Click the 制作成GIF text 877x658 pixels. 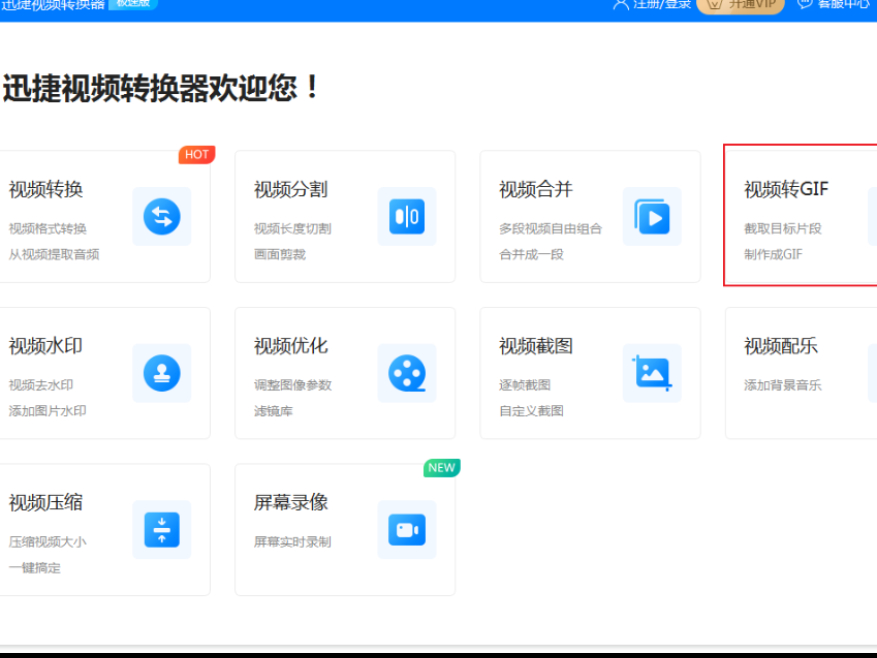click(773, 255)
